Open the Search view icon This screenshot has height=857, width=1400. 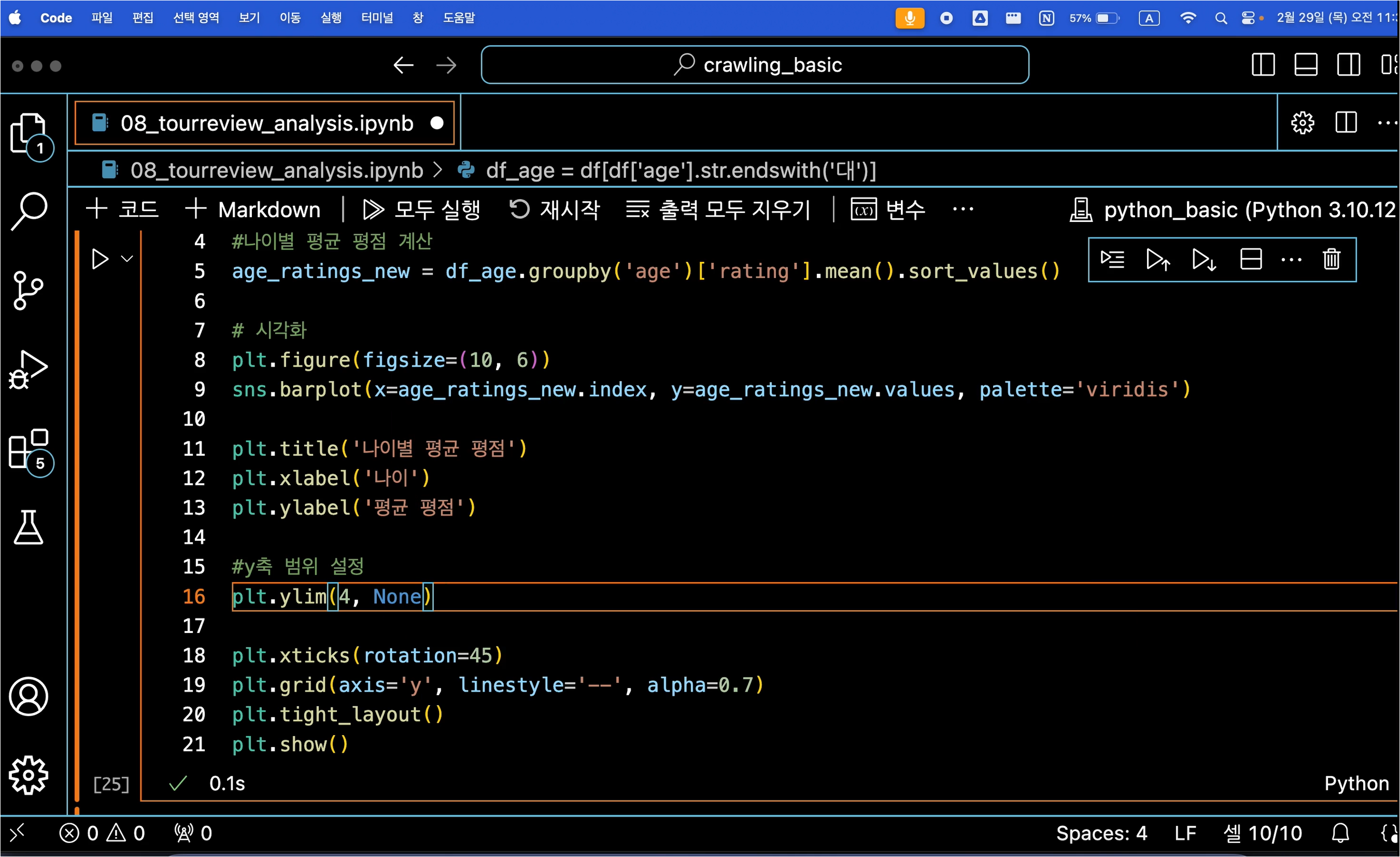29,211
